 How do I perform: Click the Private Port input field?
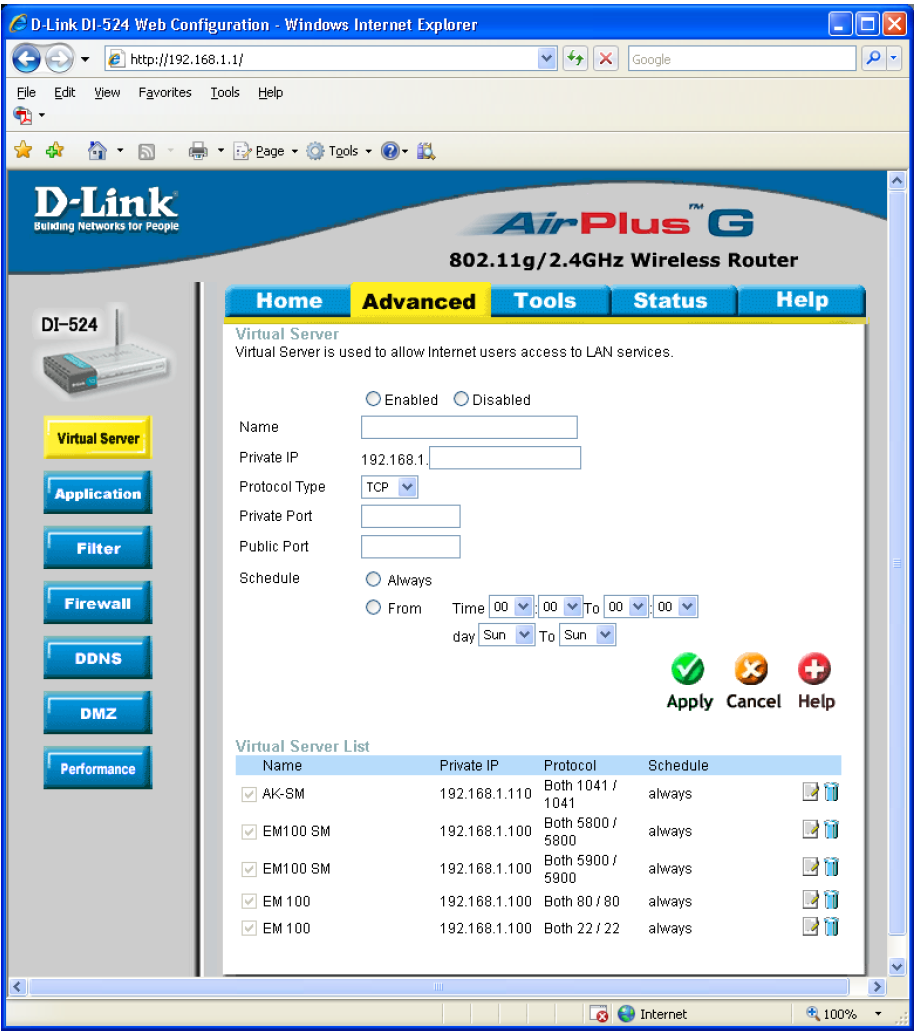pos(411,516)
